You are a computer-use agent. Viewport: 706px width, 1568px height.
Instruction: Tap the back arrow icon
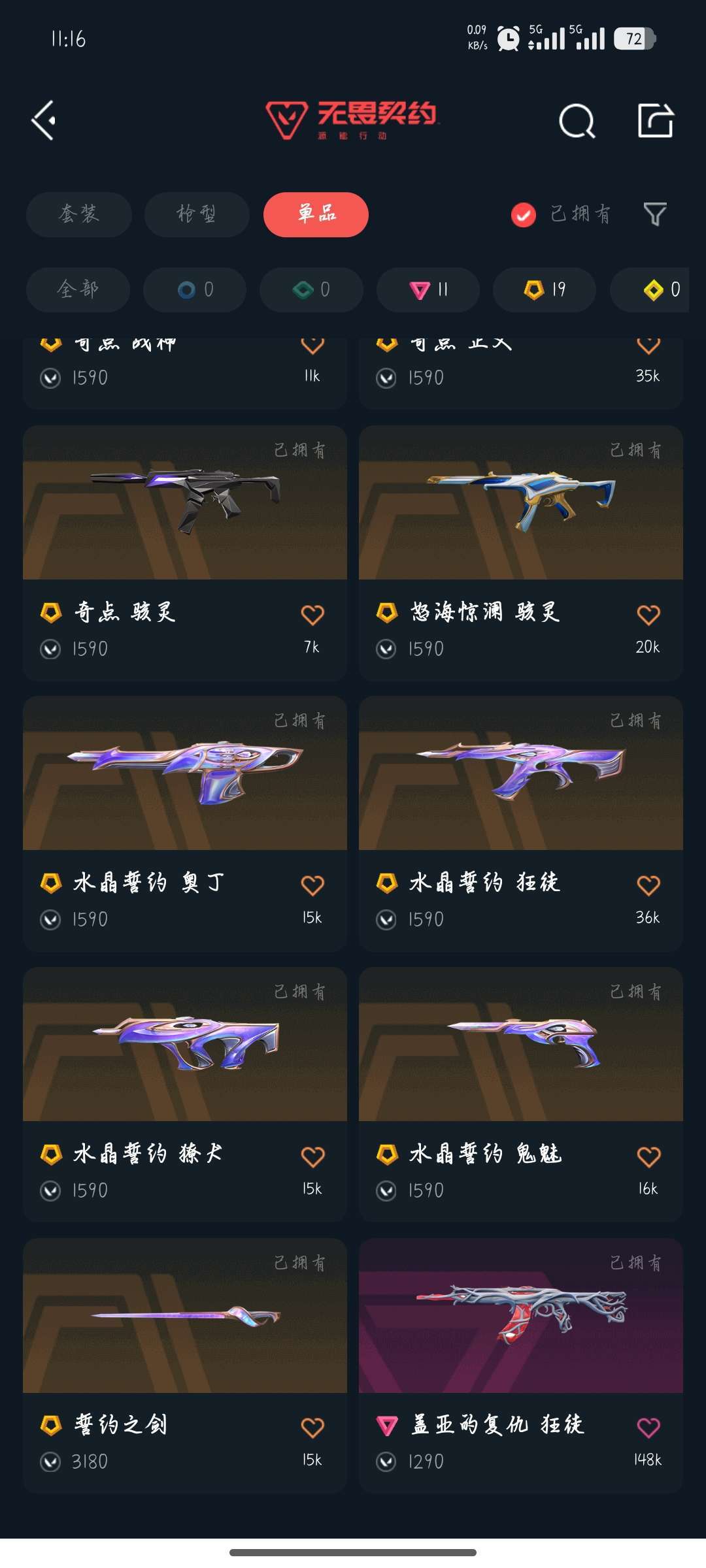[44, 121]
